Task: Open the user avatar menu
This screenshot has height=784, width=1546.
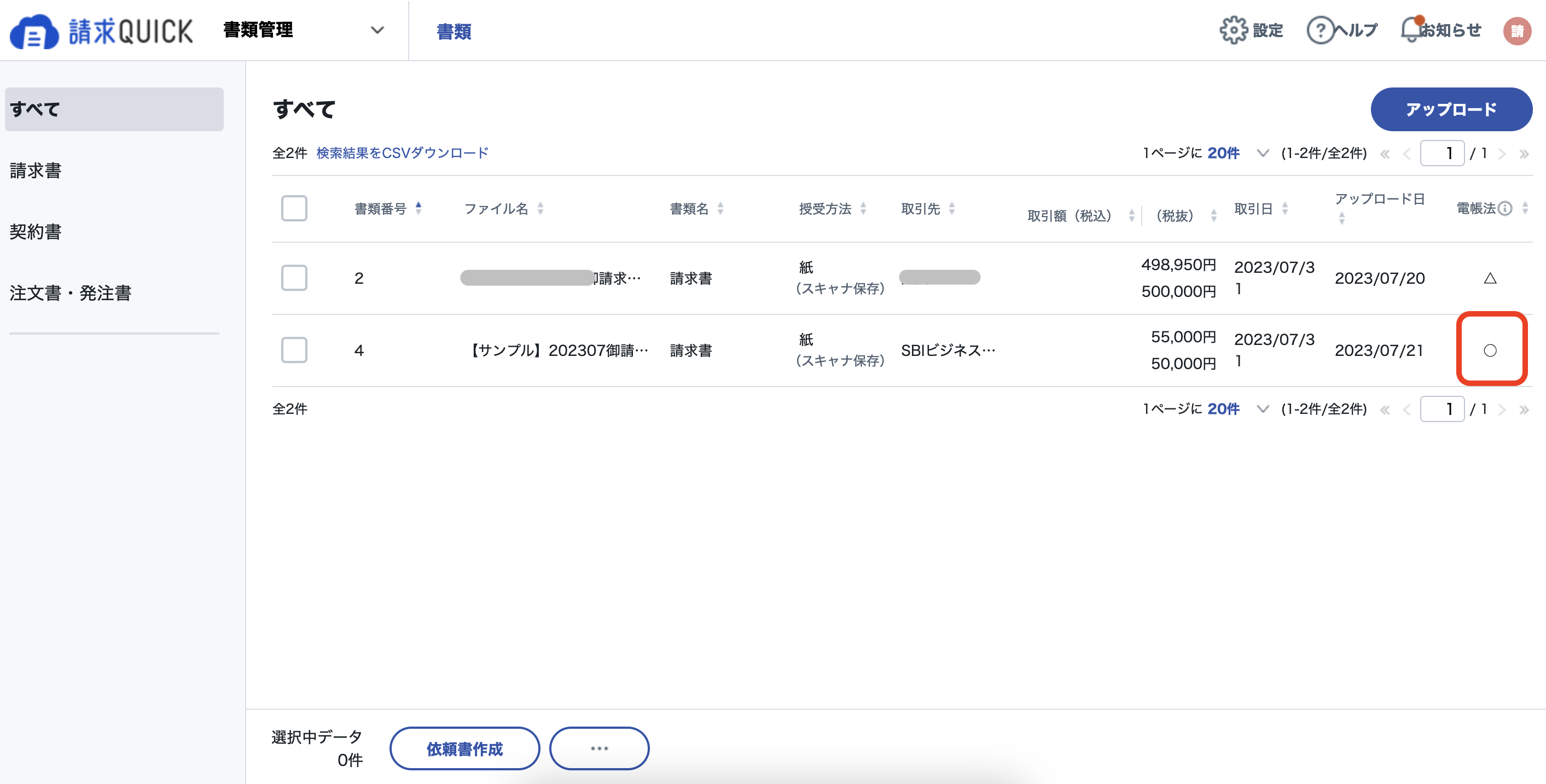Action: pos(1516,31)
